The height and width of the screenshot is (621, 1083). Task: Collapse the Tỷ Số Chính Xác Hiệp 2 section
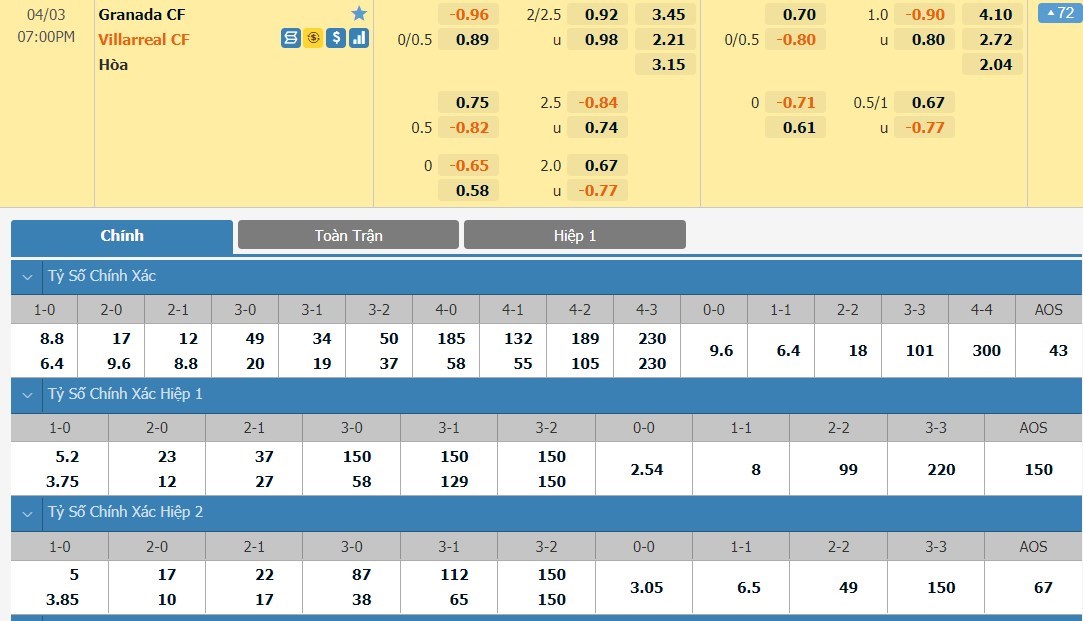[26, 512]
